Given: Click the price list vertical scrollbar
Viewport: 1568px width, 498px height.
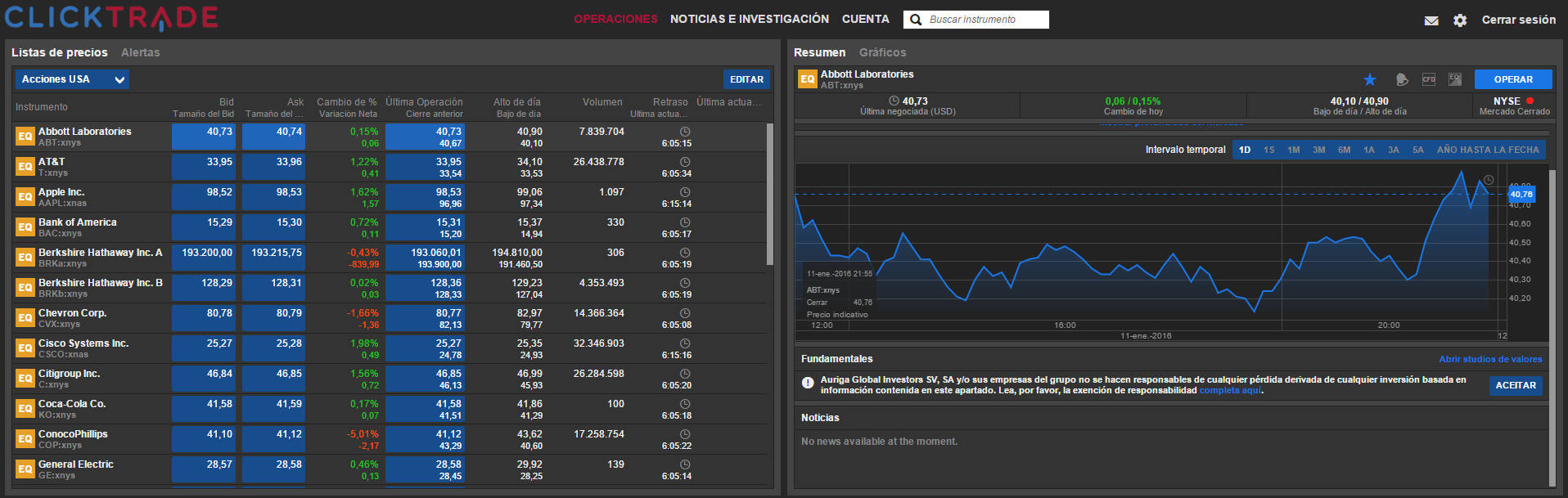Looking at the screenshot, I should [x=769, y=194].
